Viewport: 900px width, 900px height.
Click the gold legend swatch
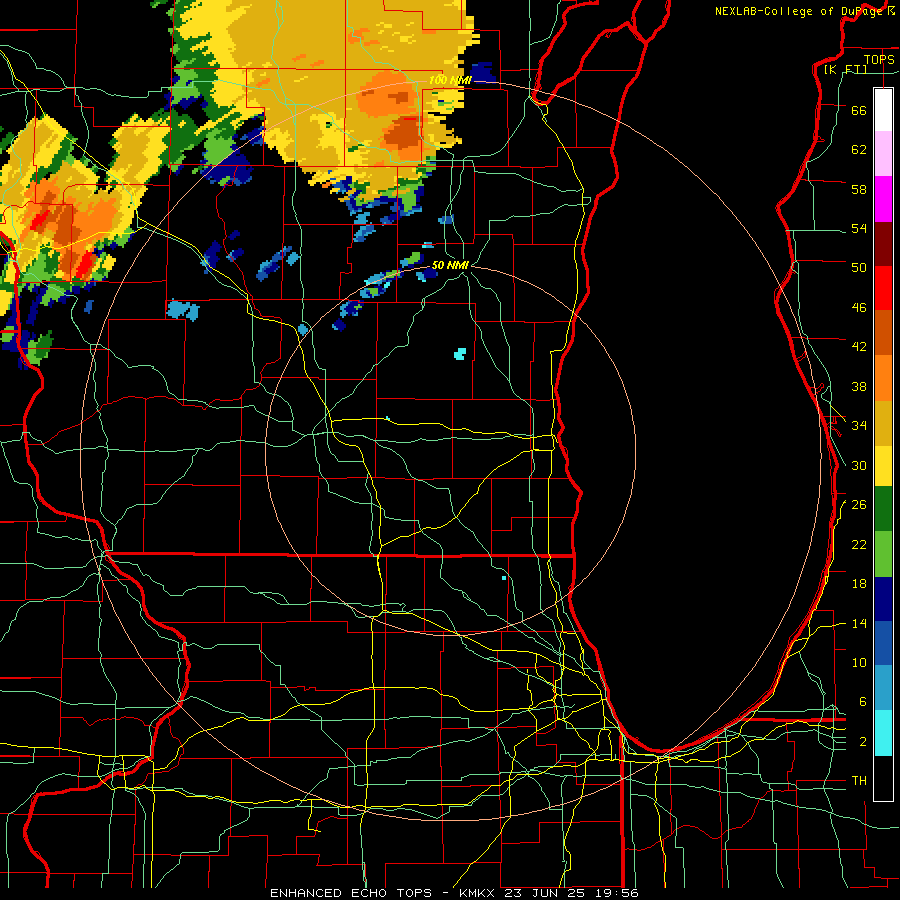[883, 423]
